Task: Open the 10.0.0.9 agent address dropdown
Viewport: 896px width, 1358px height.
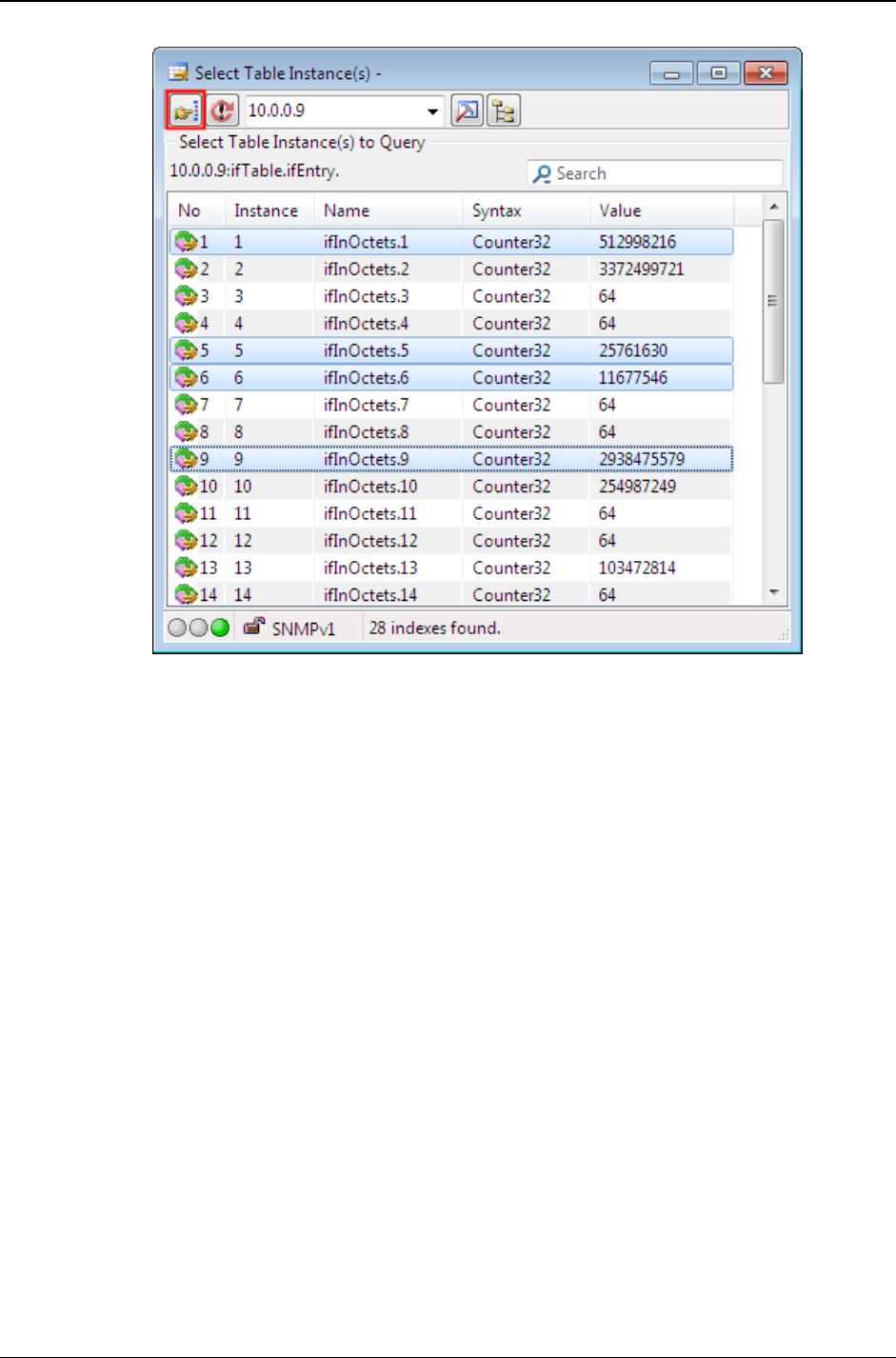Action: 433,110
